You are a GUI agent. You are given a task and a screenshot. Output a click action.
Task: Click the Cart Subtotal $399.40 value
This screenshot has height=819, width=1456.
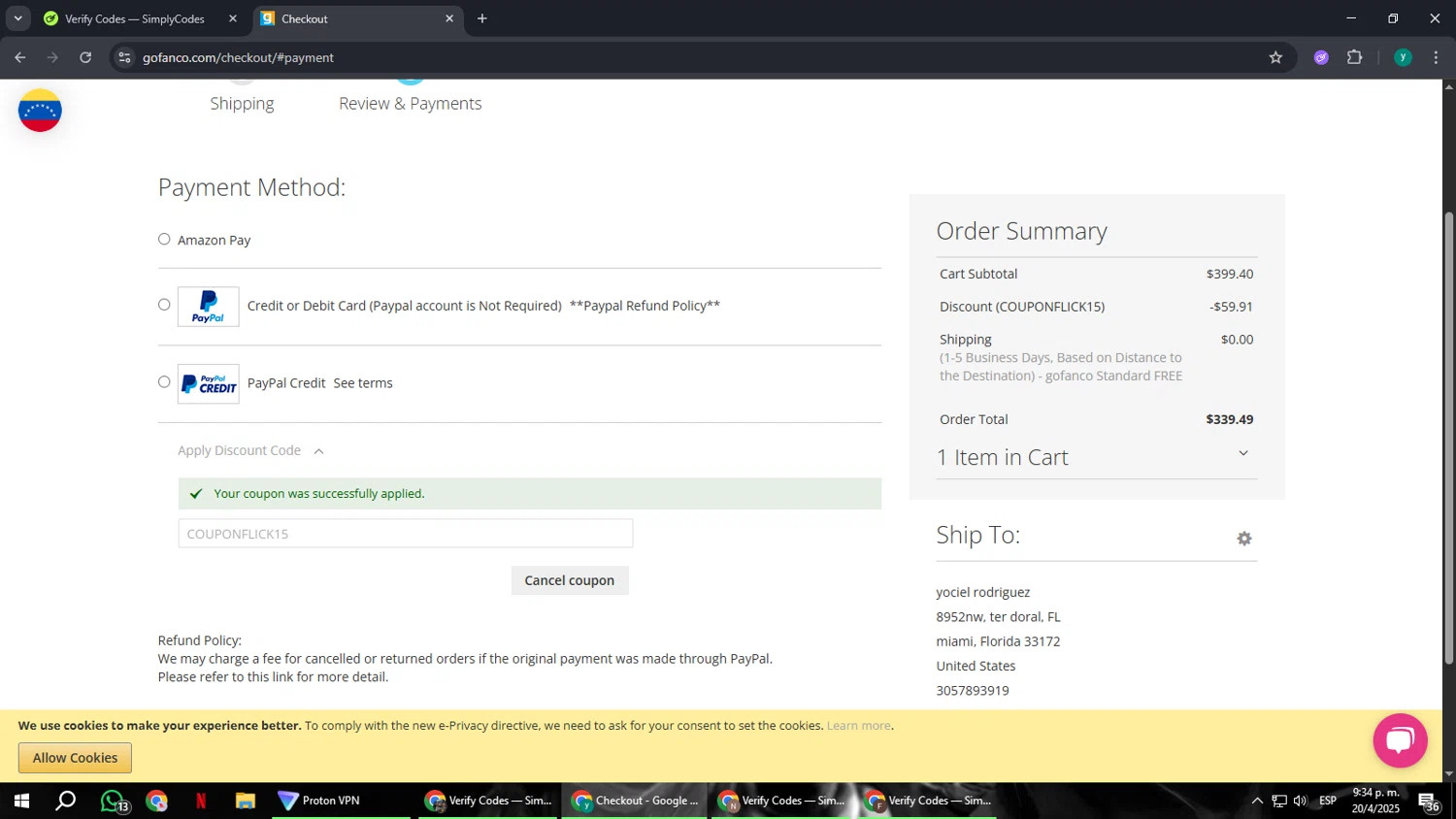1230,274
